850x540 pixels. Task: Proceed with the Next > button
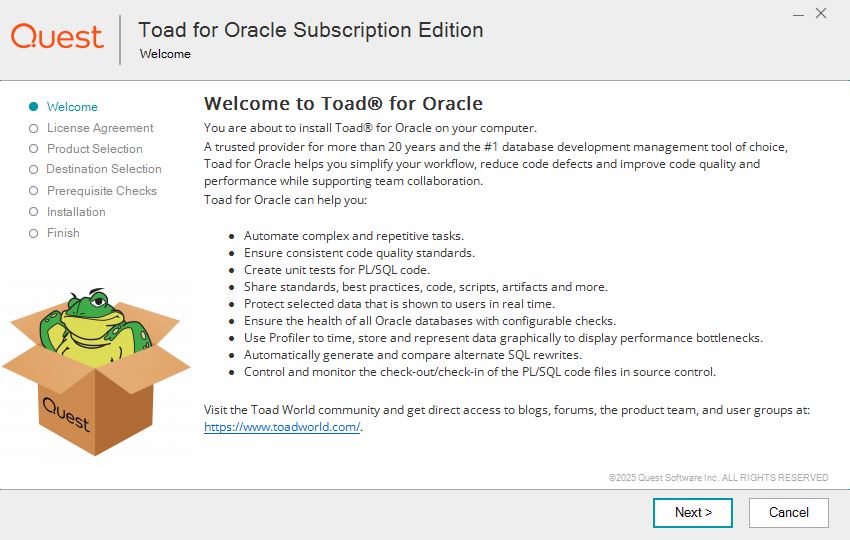[693, 512]
